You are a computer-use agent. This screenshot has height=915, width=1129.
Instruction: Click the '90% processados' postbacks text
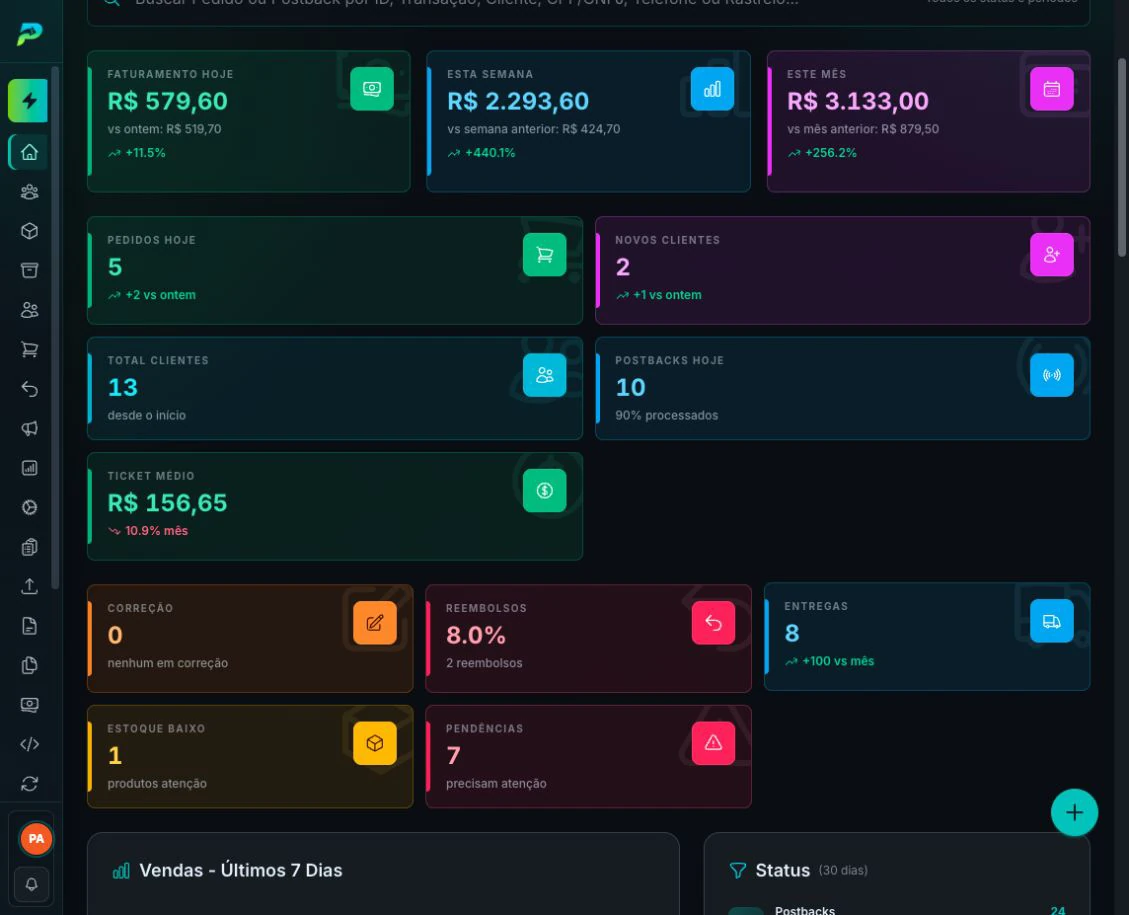click(x=666, y=415)
